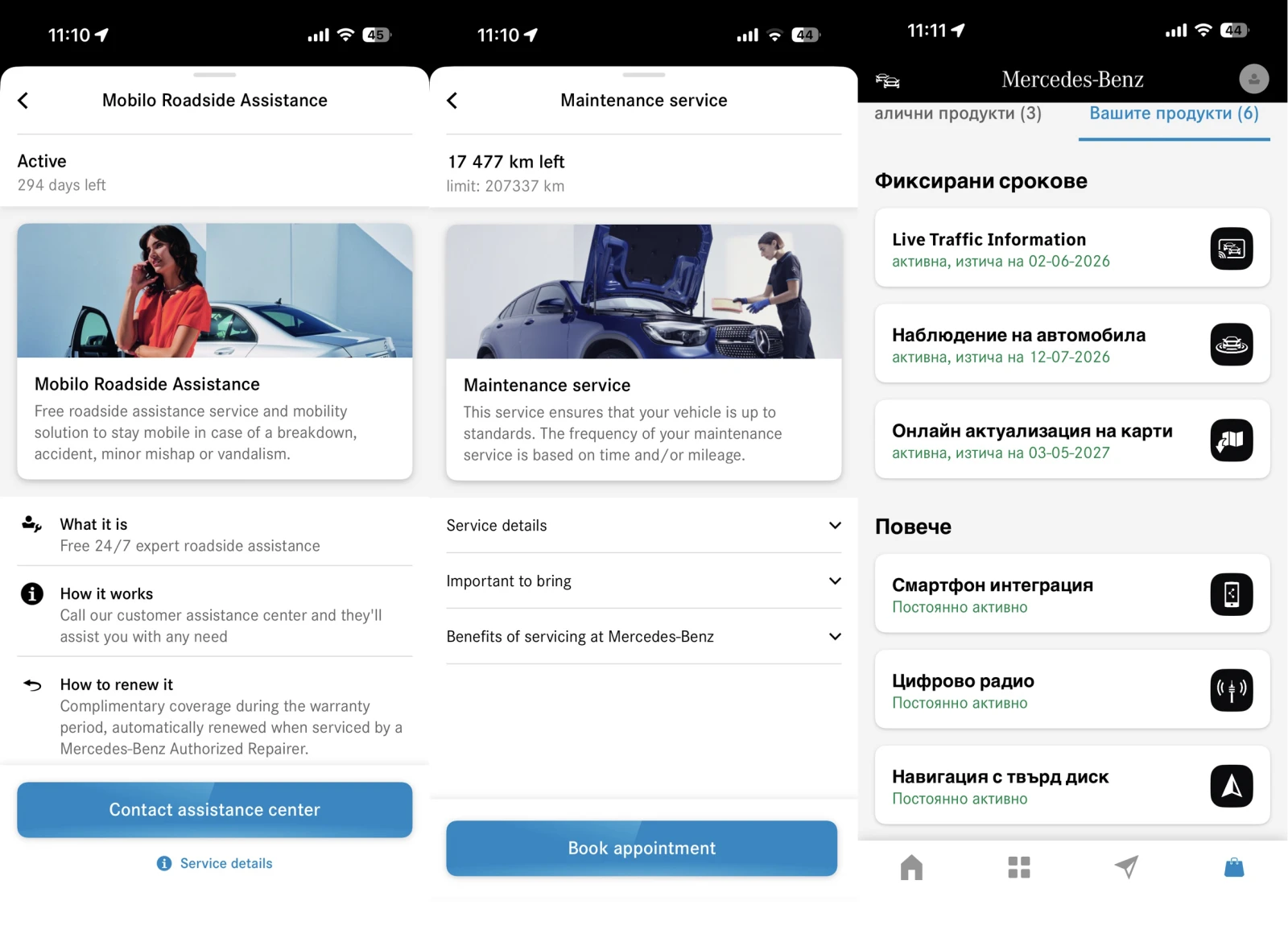Open the Service details link below Contact
1288x934 pixels.
[215, 863]
